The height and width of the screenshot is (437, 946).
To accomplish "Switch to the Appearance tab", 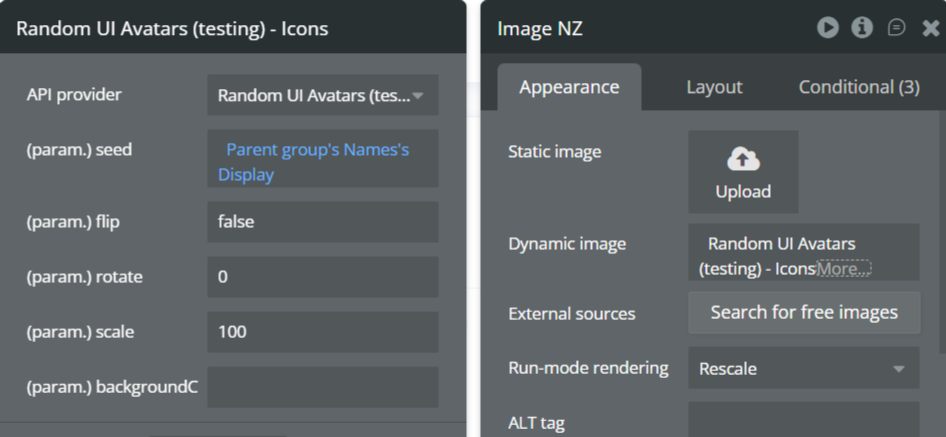I will tap(569, 87).
